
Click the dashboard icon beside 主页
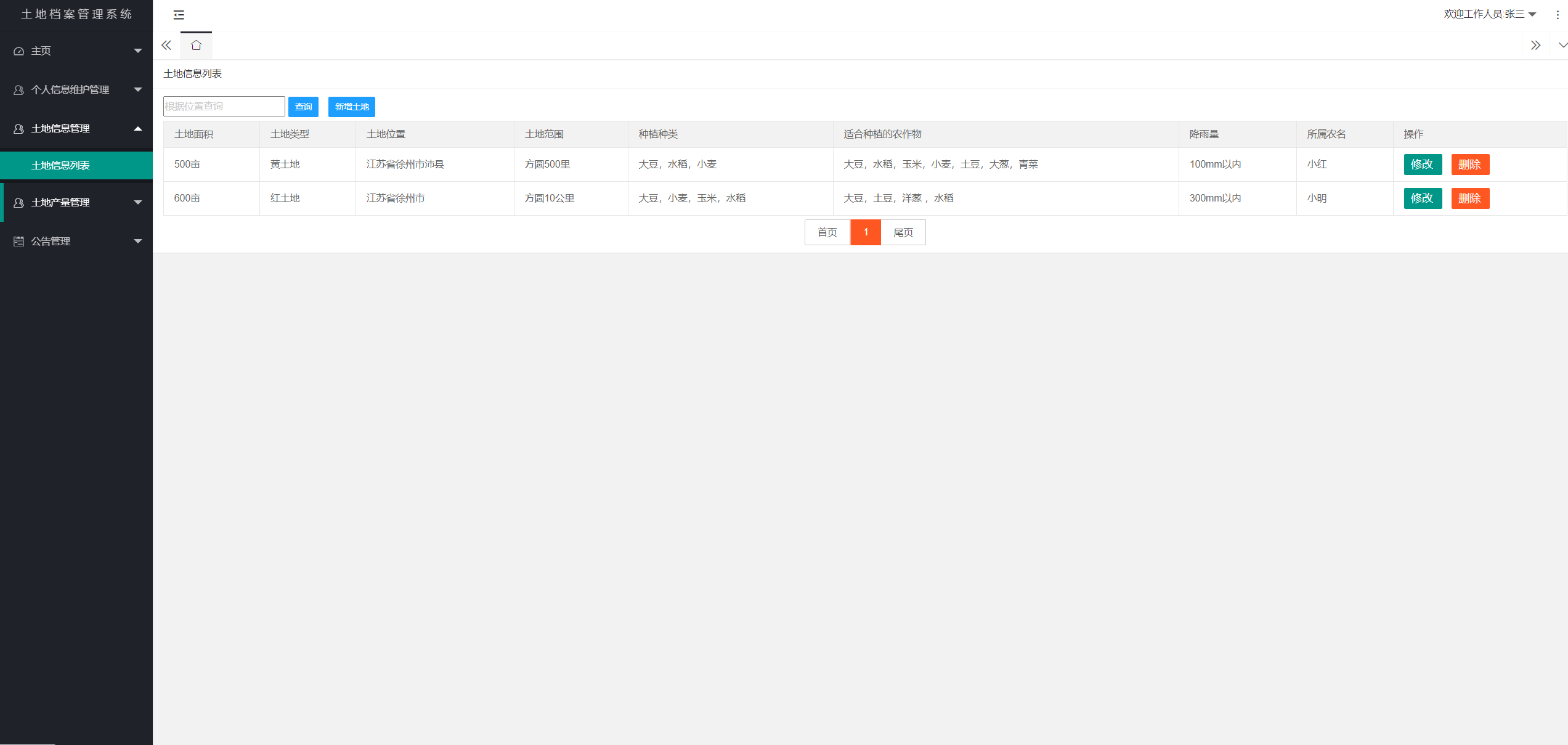(19, 51)
